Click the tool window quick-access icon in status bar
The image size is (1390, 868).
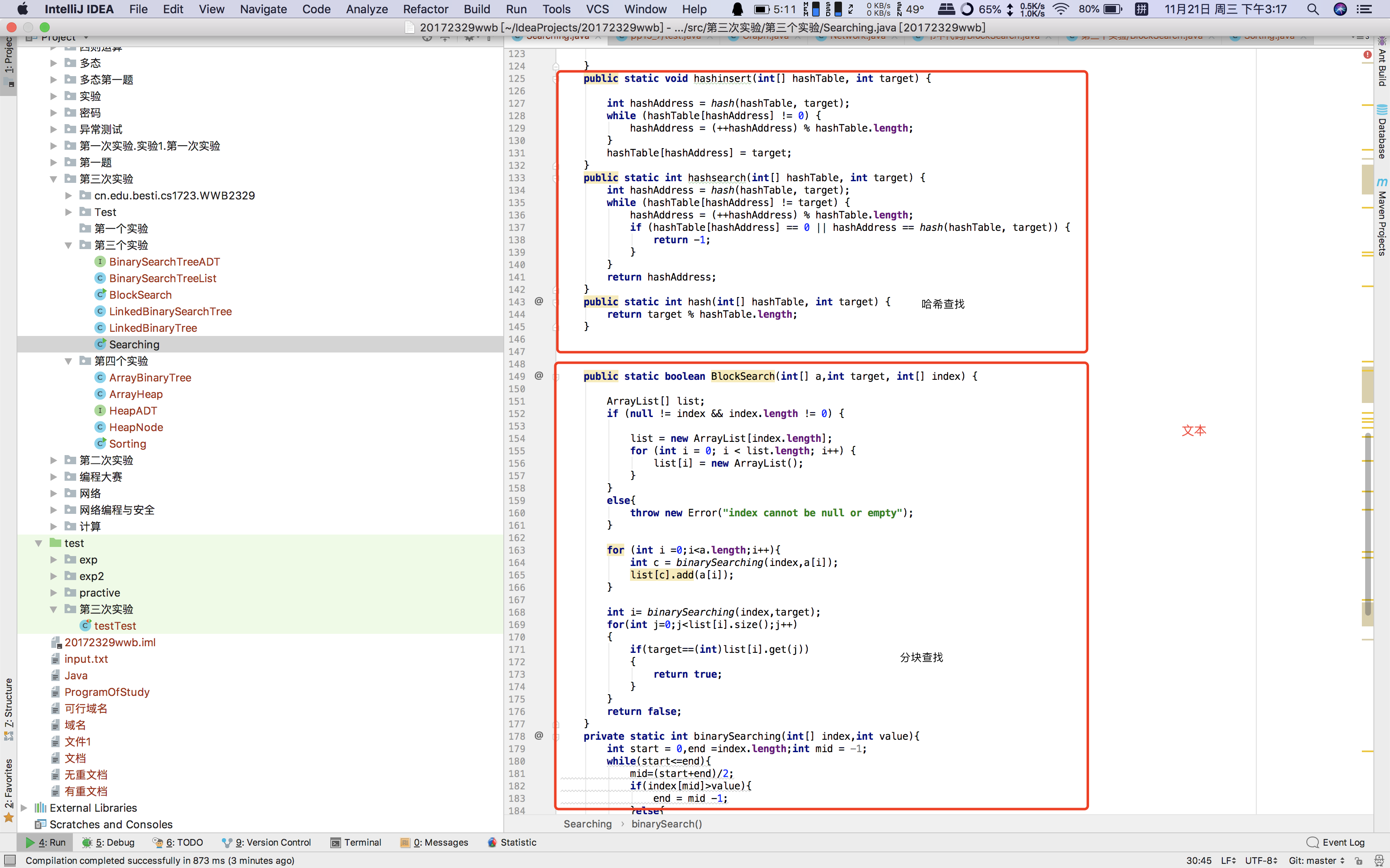[x=9, y=860]
